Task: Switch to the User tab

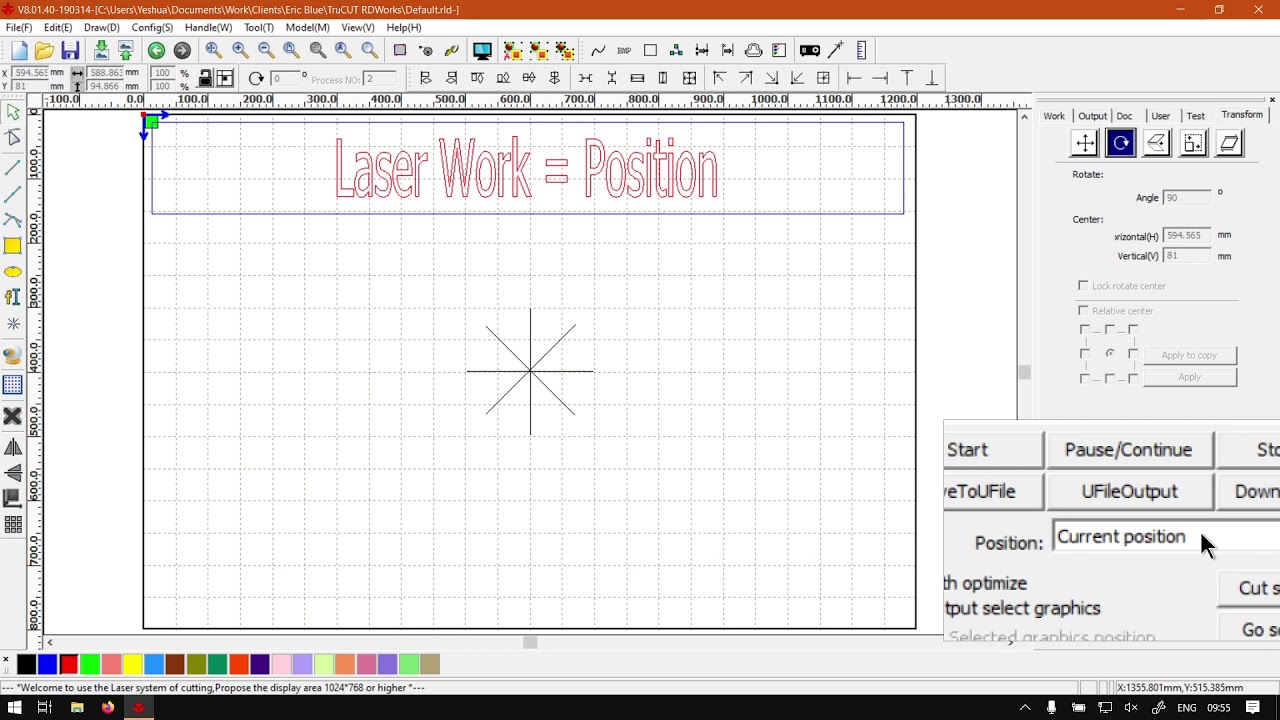Action: tap(1160, 116)
